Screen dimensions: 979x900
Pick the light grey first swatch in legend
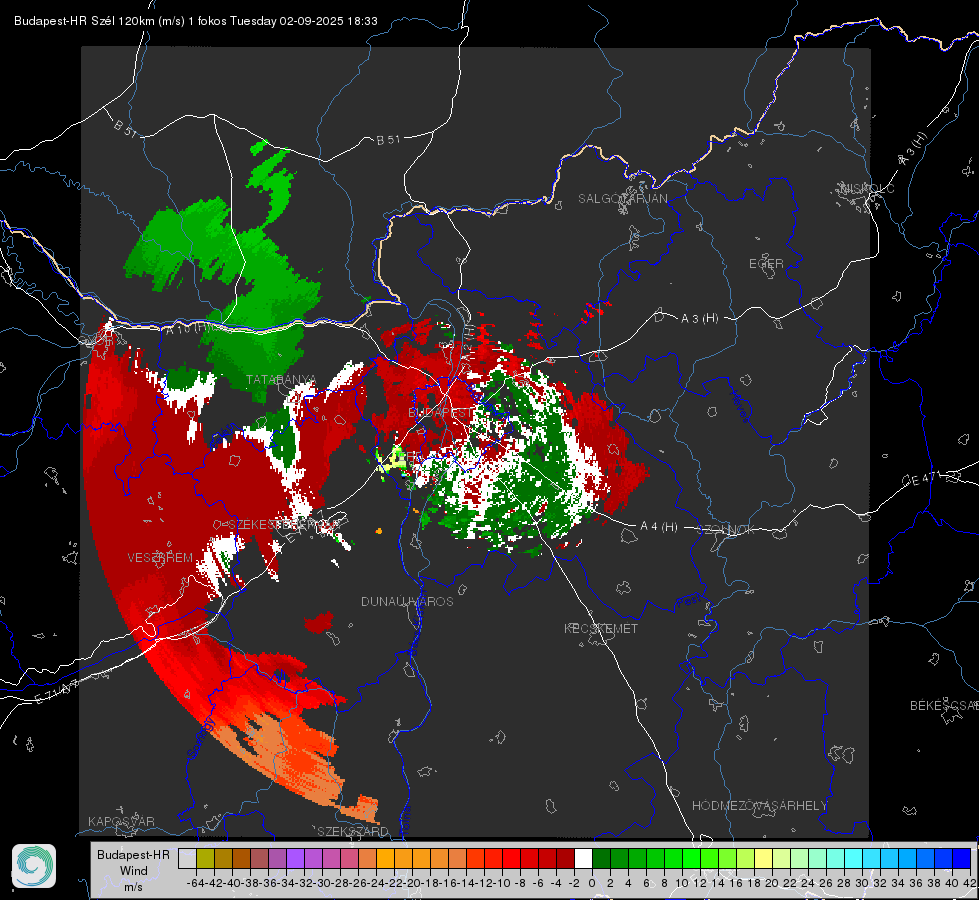point(187,858)
